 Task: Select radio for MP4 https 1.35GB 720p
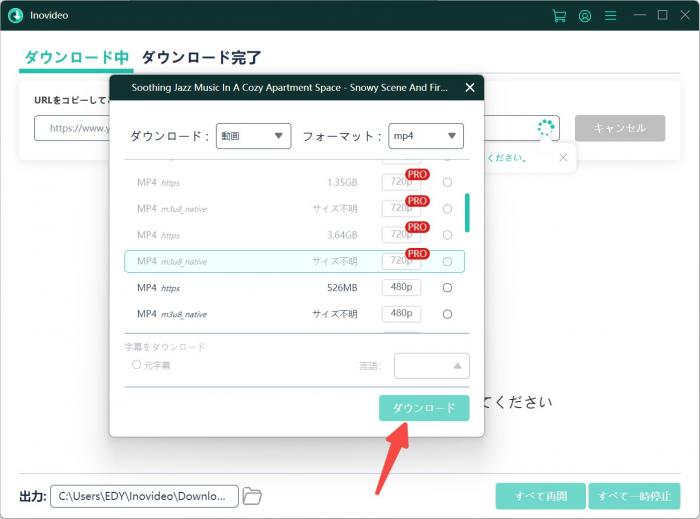[447, 182]
